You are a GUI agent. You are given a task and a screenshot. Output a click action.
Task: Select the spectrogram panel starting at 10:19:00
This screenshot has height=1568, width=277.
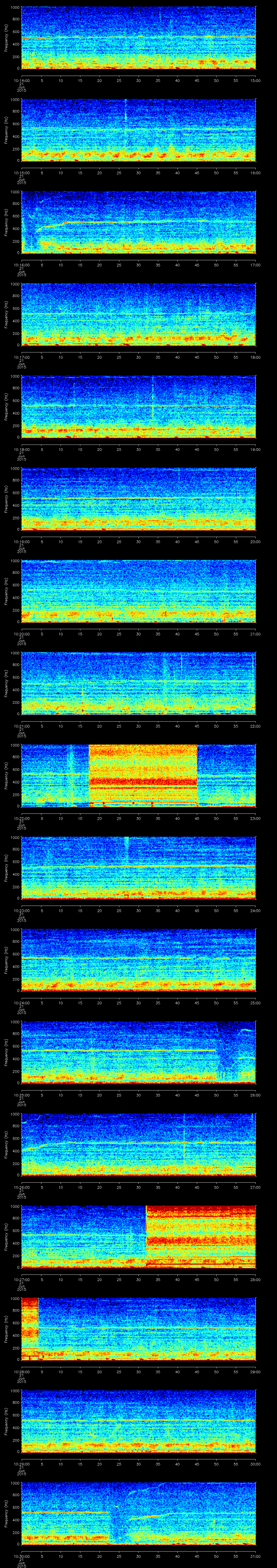coord(139,499)
